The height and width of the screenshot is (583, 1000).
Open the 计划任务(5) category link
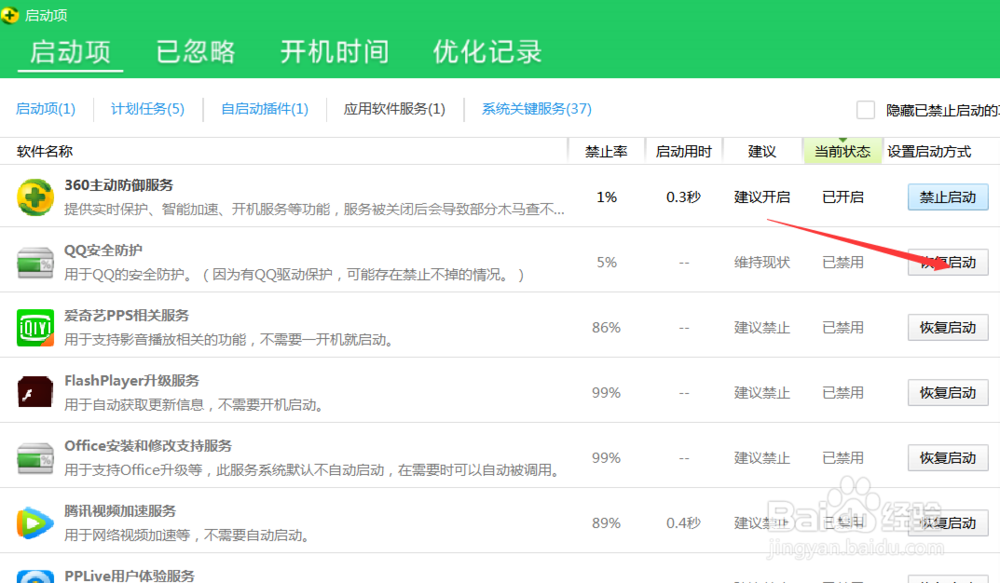click(x=147, y=109)
